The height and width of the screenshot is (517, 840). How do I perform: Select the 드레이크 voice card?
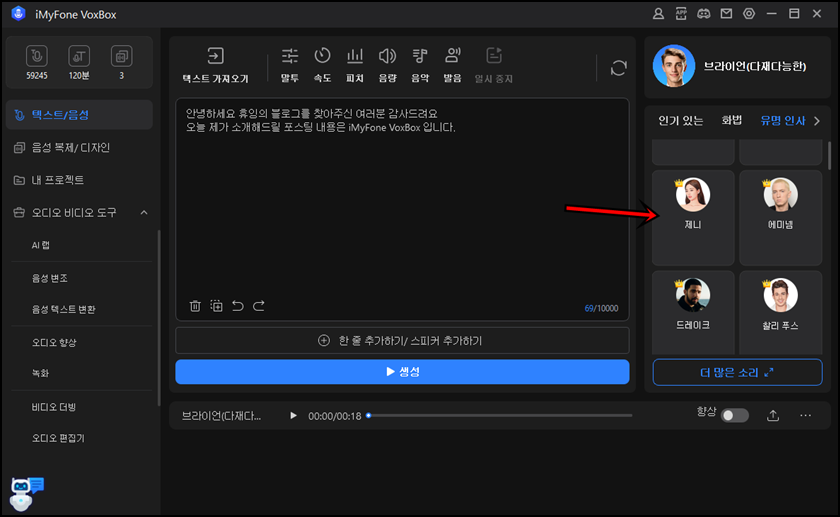(693, 312)
